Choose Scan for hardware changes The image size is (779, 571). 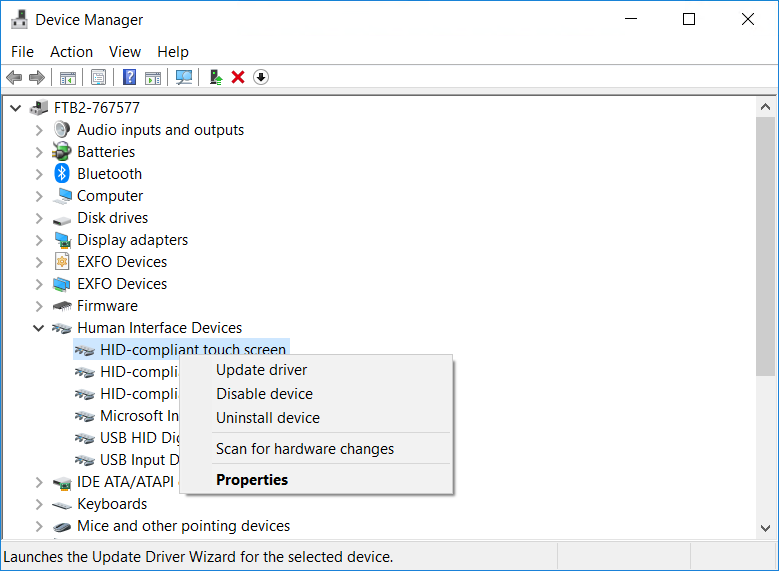click(316, 449)
